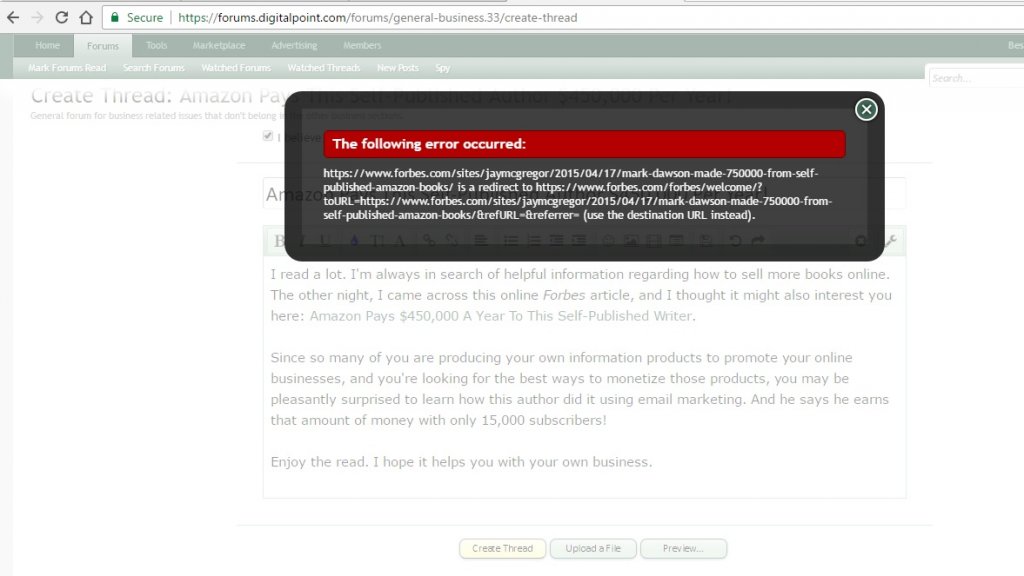Click the 'The following error occurred:' red header
1024x576 pixels.
tap(584, 144)
